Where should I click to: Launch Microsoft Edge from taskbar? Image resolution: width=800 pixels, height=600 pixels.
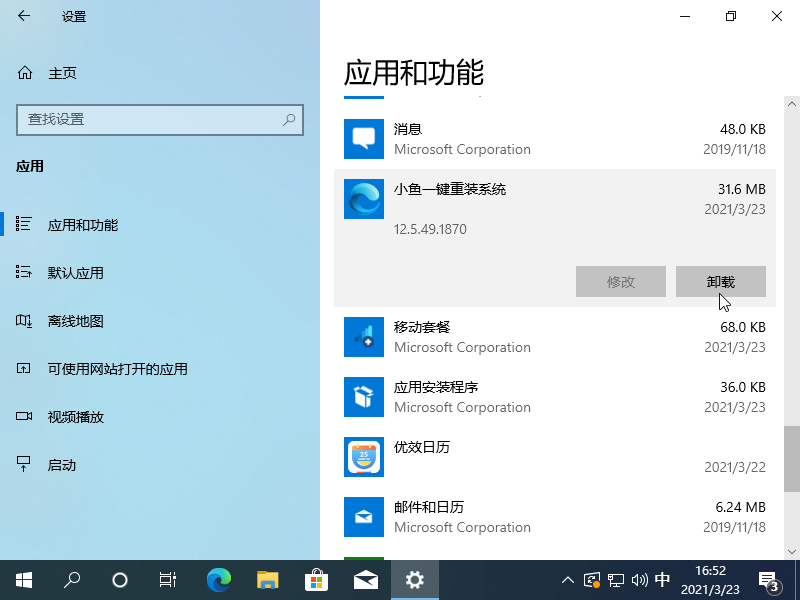point(218,580)
